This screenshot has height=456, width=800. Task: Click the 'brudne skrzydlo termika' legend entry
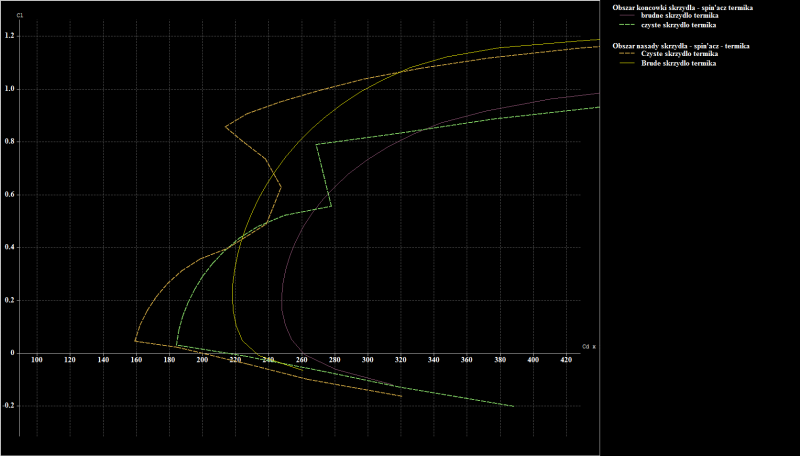(x=681, y=16)
